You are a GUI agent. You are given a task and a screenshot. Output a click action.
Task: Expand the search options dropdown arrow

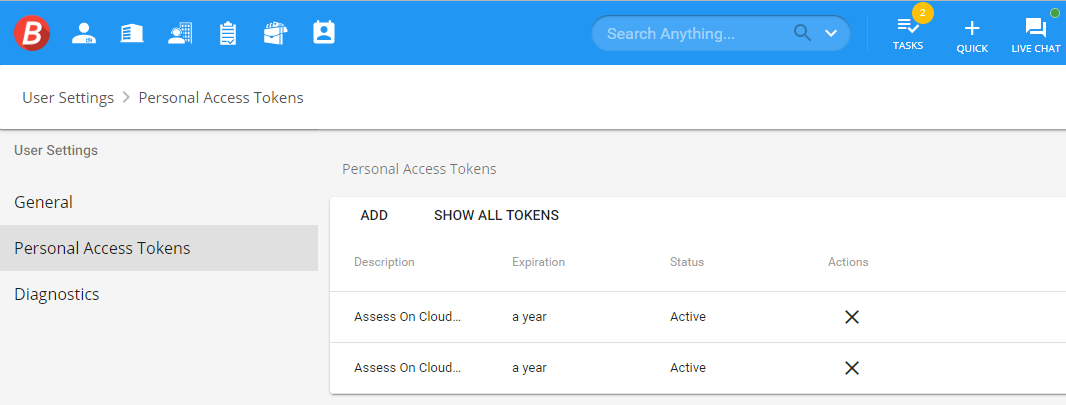coord(831,33)
